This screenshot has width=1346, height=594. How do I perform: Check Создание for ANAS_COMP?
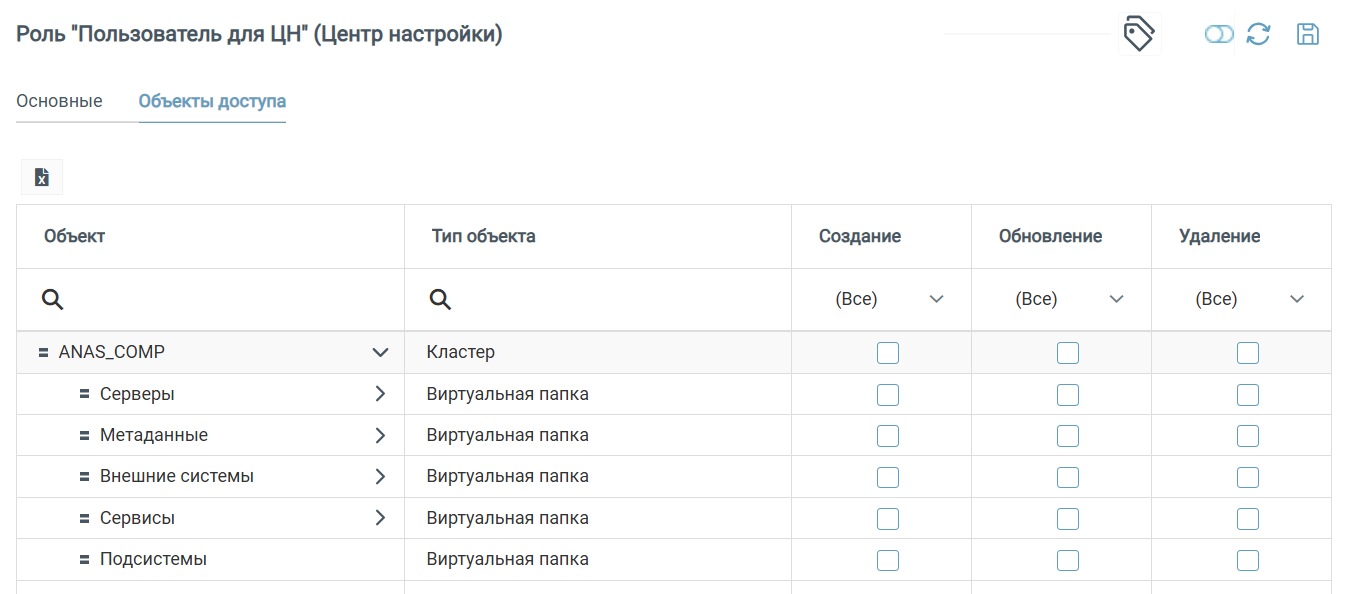887,352
